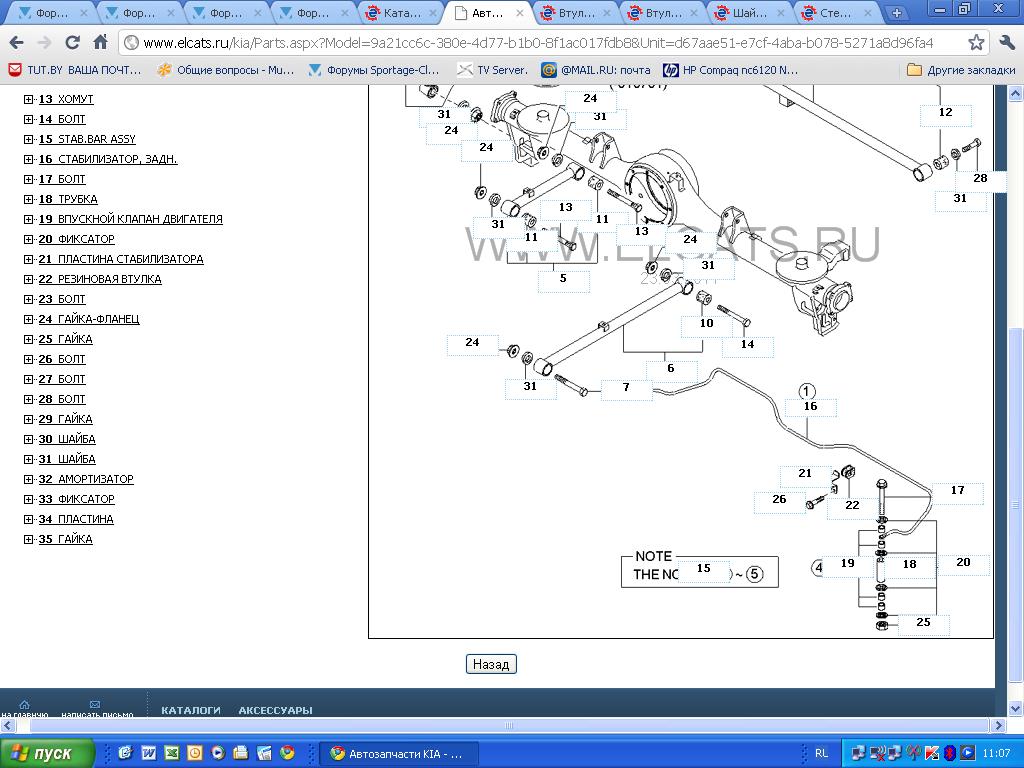This screenshot has width=1024, height=768.
Task: Reload the page with the refresh icon
Action: tap(72, 43)
